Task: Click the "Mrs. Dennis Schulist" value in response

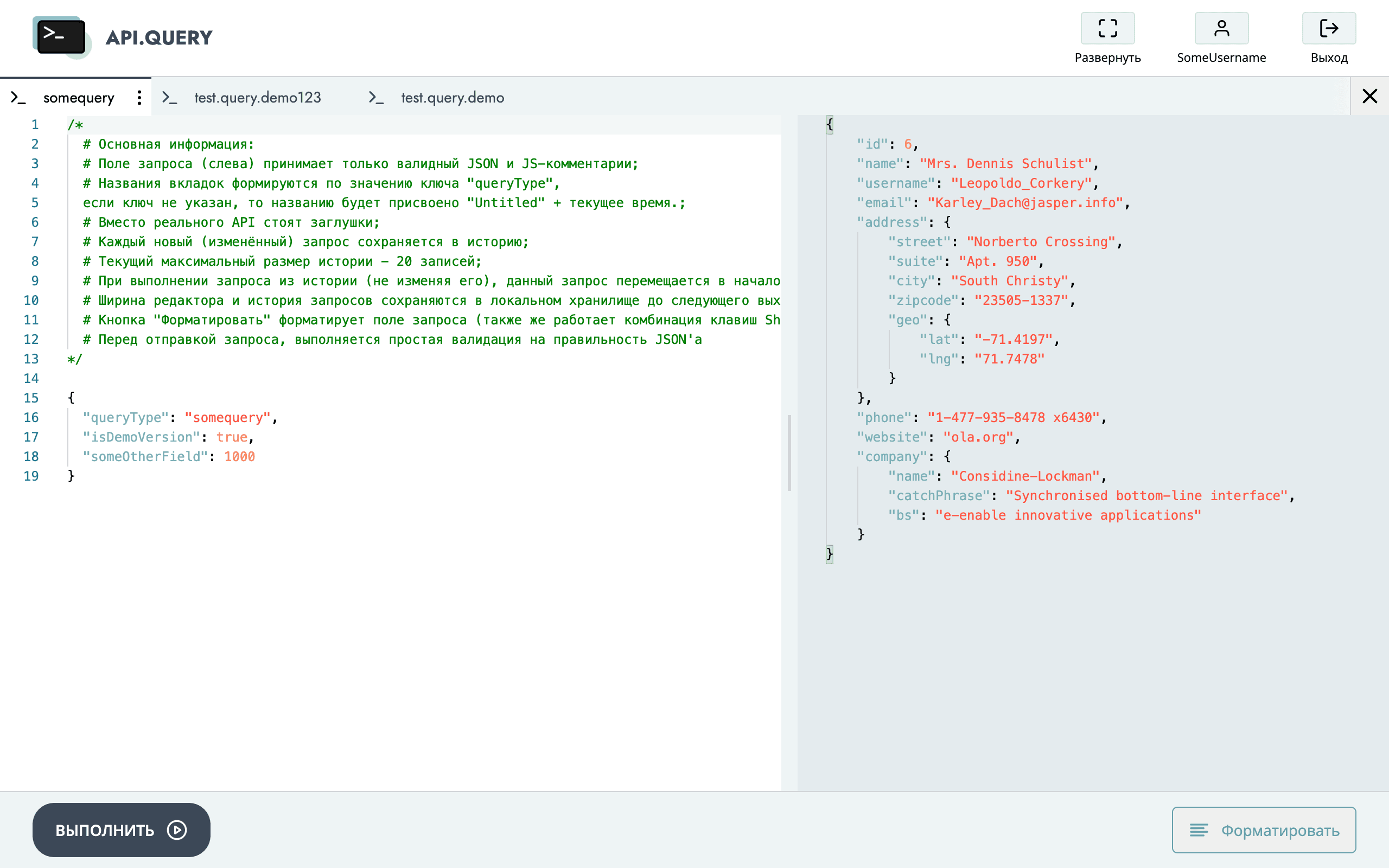Action: tap(1005, 164)
